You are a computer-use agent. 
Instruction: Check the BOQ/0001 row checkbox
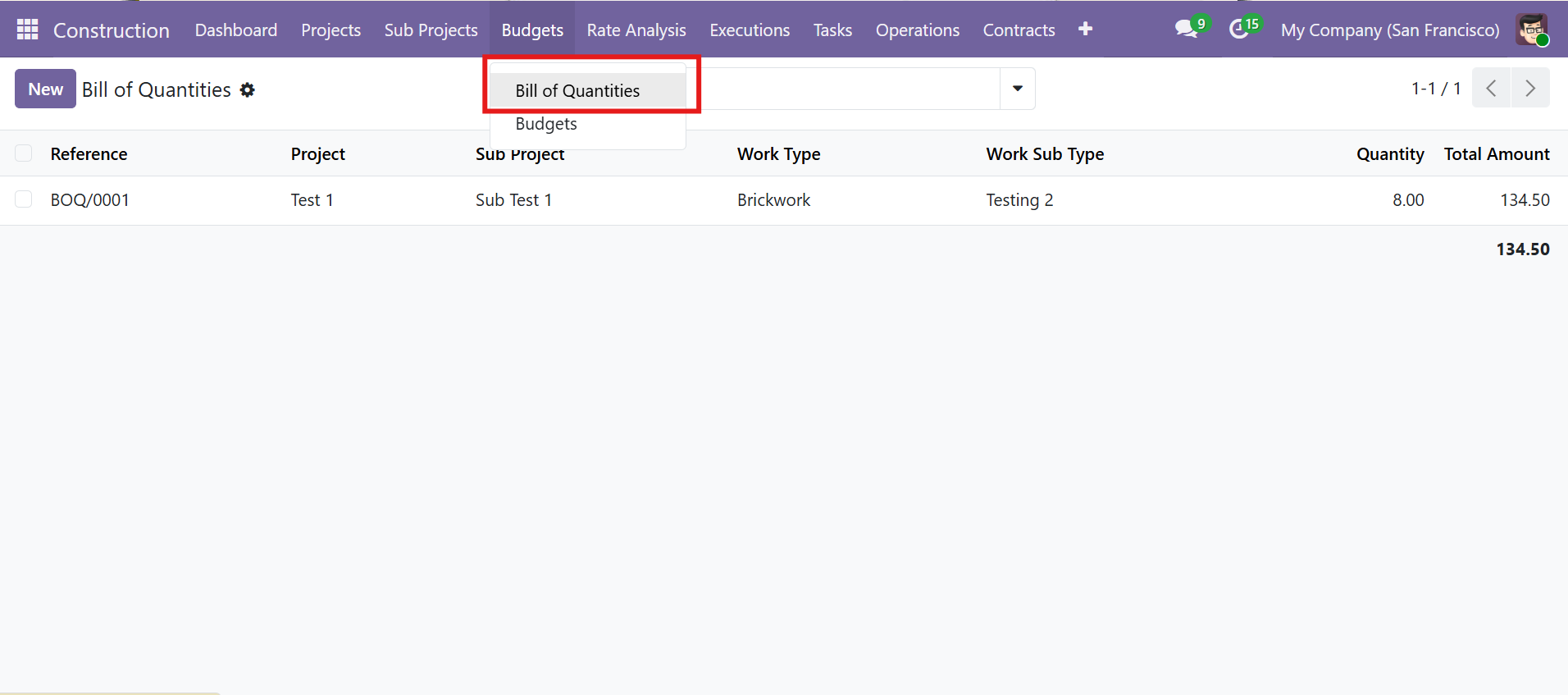(x=24, y=199)
